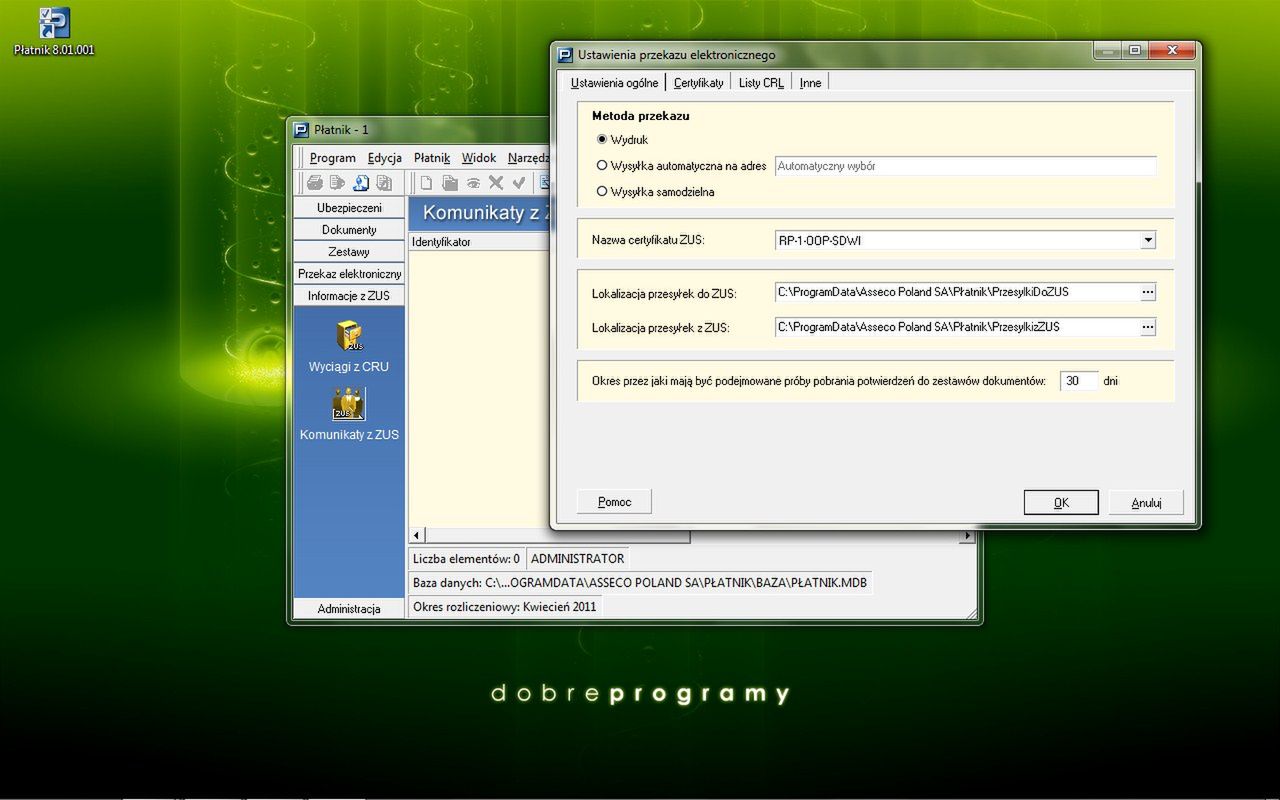Browse for Lokalizacja przesyłek do ZUS folder
This screenshot has height=800, width=1280.
1148,292
